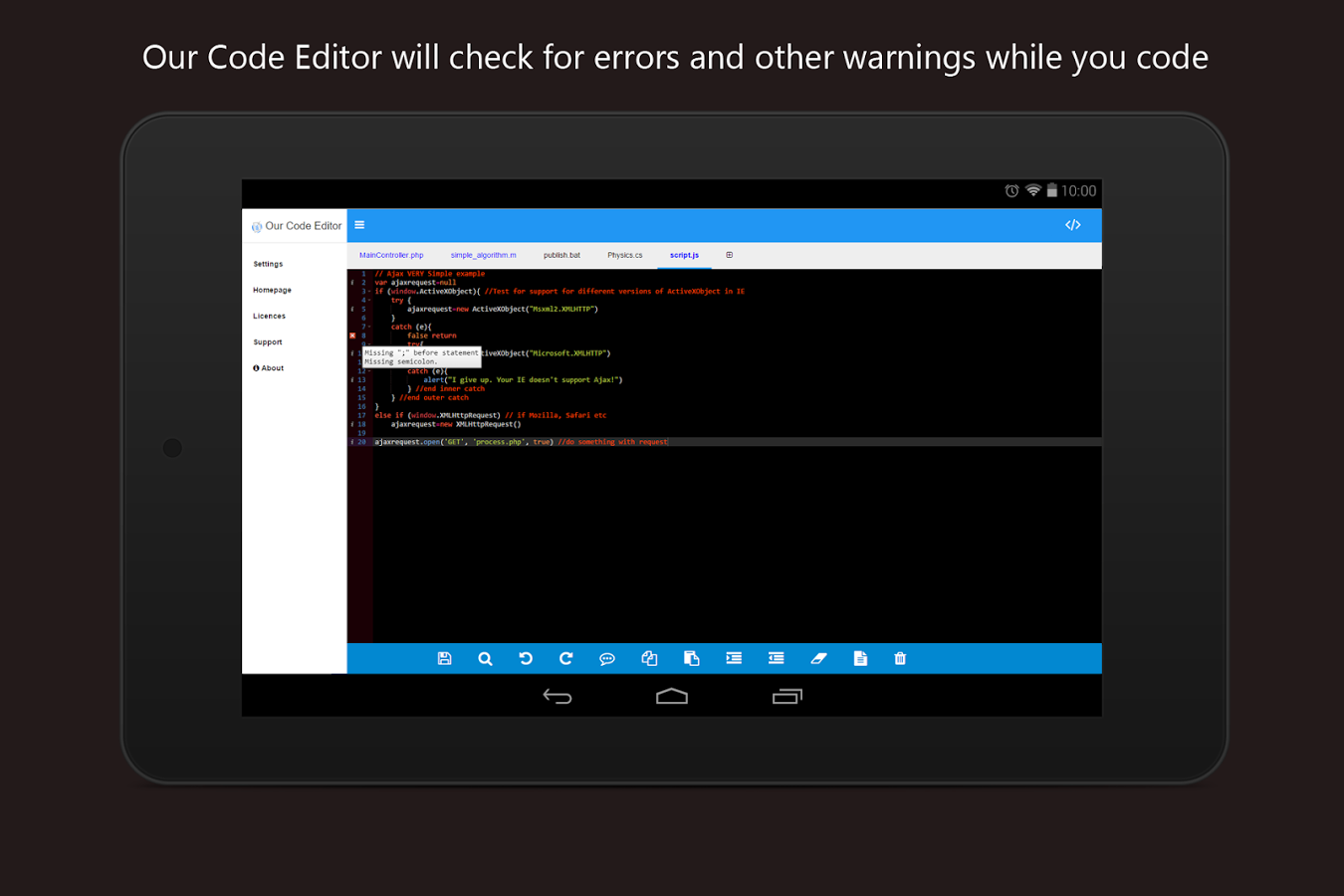
Task: Click the info marker on line 5
Action: tap(352, 310)
